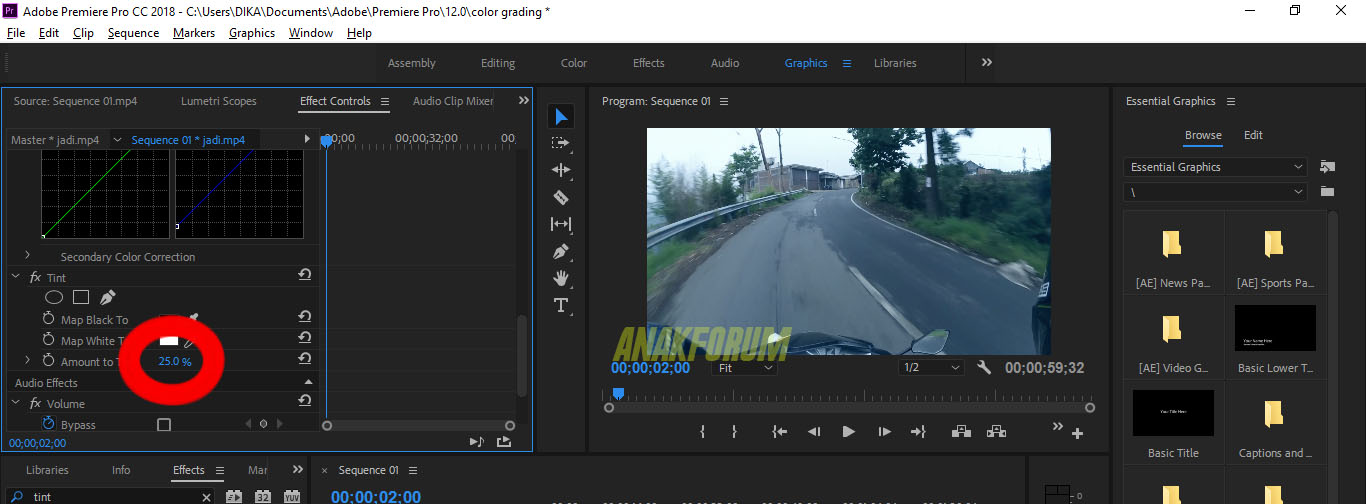Reset the Tint effect

coord(304,275)
